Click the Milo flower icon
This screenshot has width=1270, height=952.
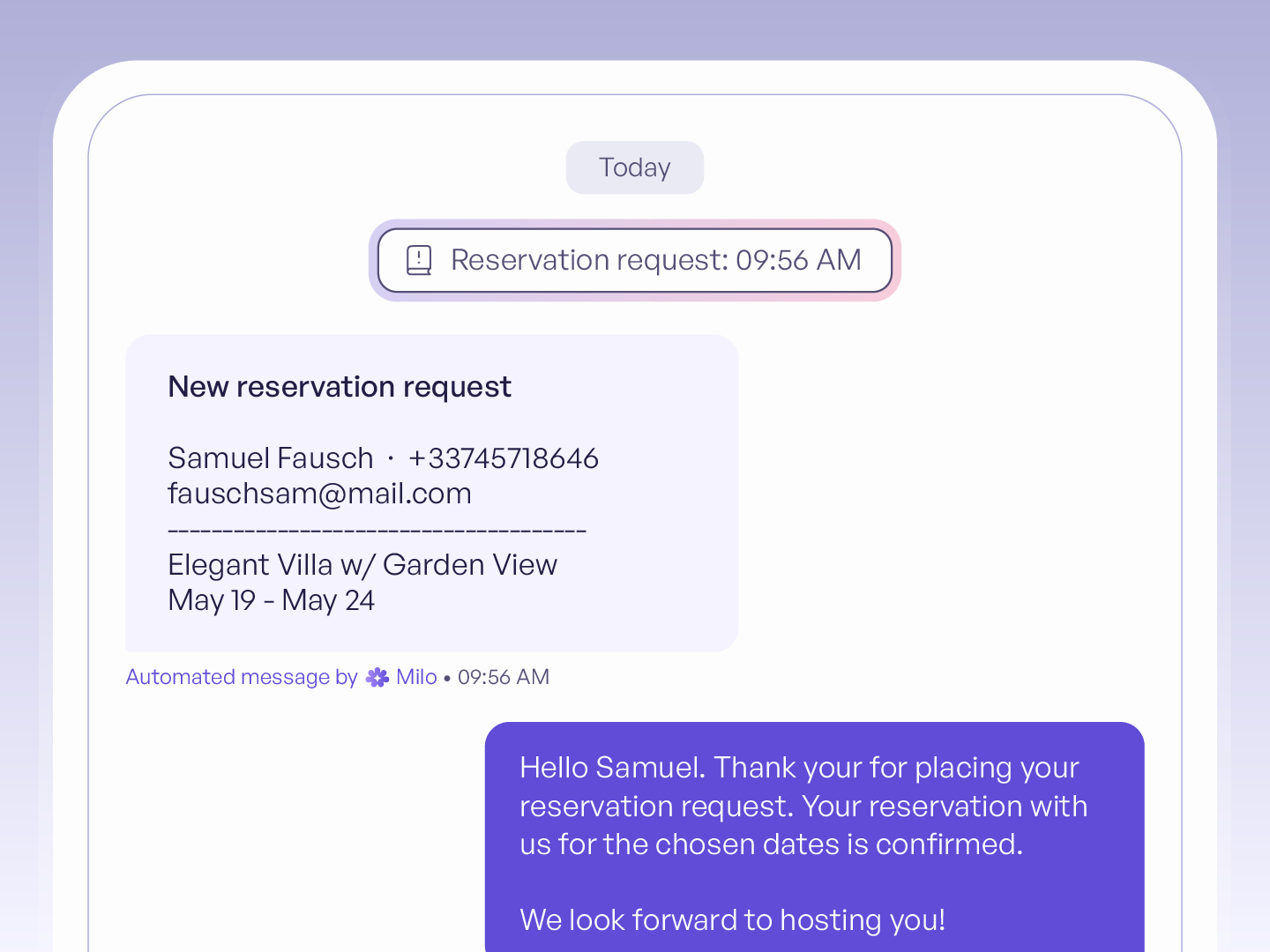tap(377, 677)
